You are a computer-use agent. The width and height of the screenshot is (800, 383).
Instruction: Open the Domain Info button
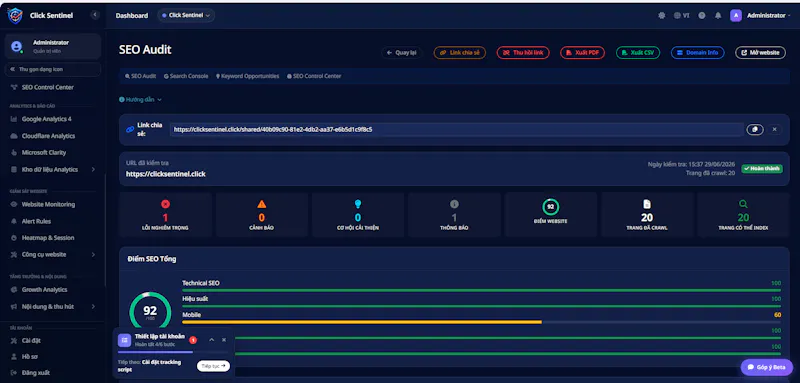(x=697, y=53)
